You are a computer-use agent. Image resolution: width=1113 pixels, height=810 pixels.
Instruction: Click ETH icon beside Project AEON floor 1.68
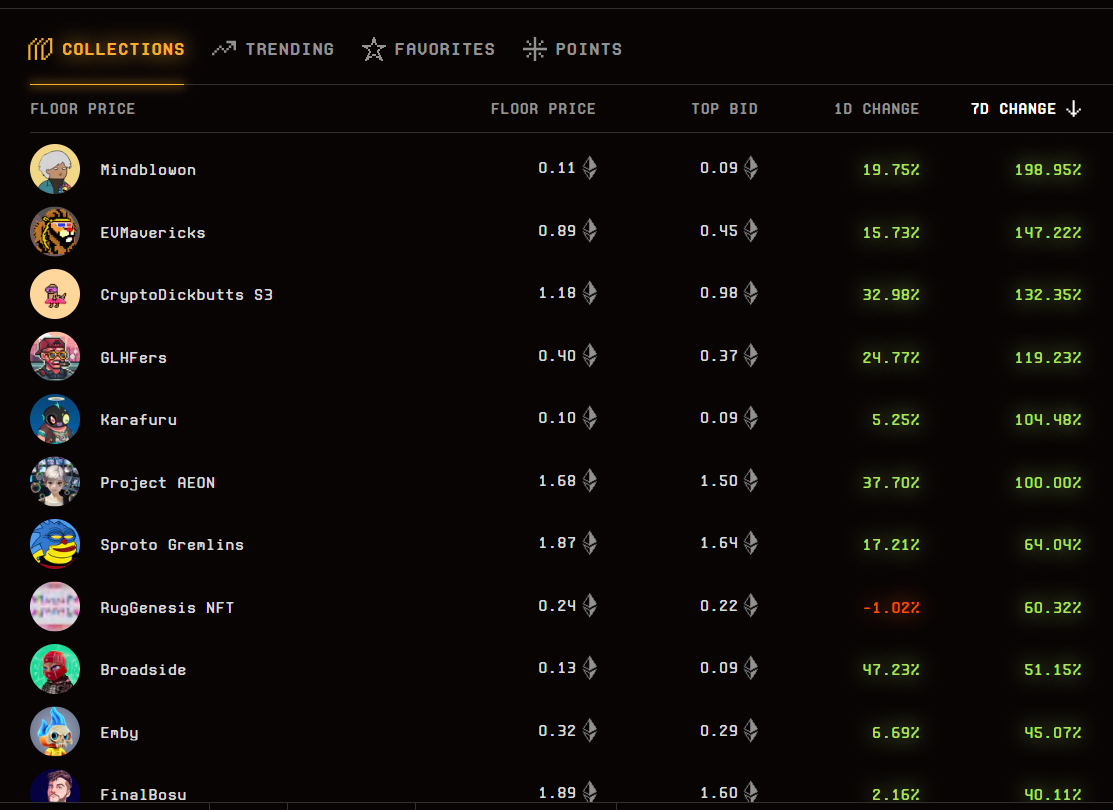590,481
